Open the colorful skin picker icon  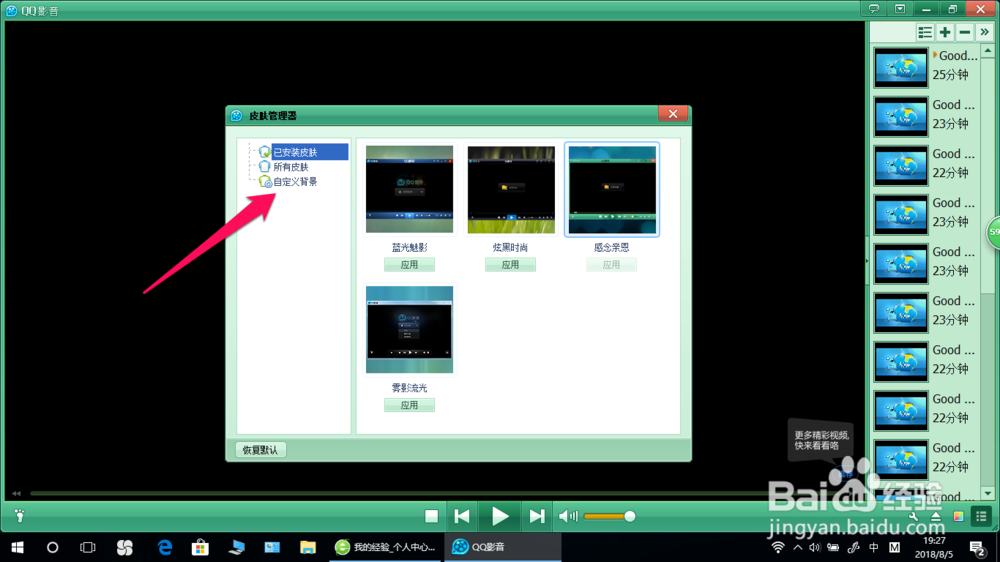tap(958, 517)
